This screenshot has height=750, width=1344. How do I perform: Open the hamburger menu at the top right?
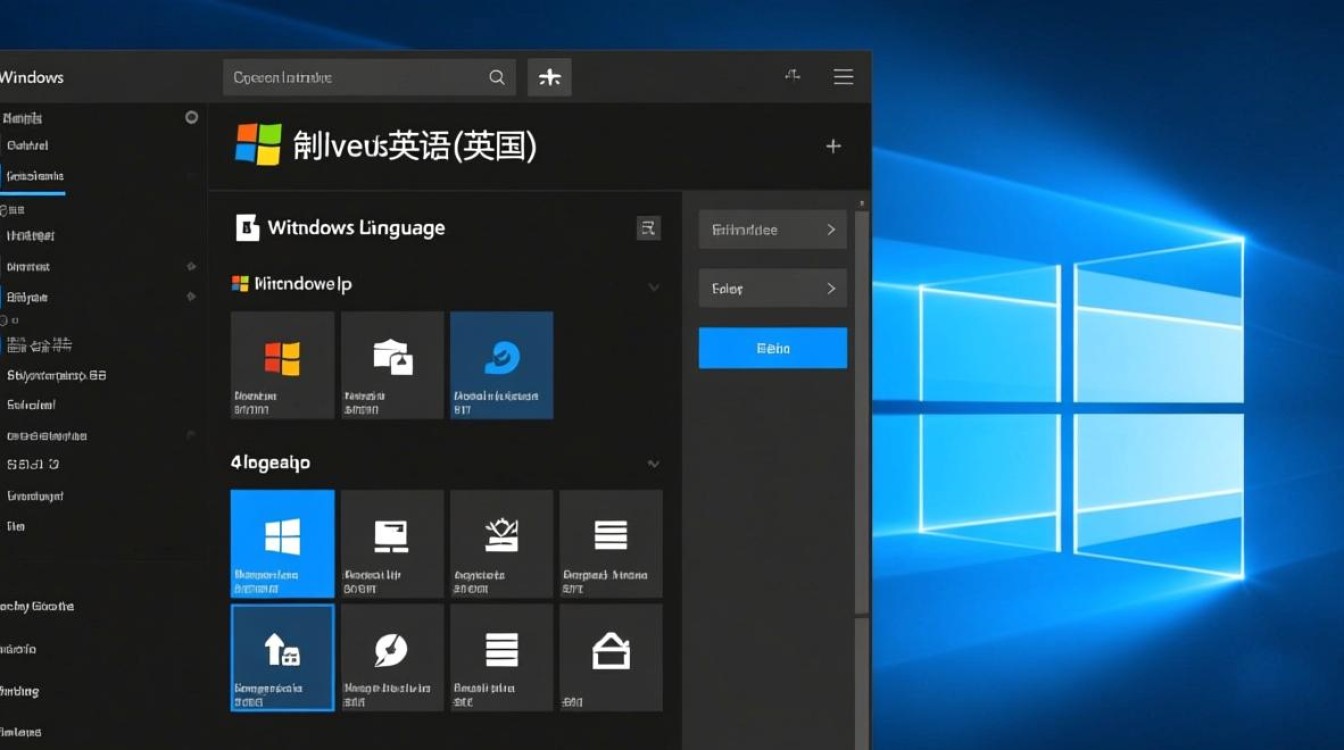tap(843, 76)
